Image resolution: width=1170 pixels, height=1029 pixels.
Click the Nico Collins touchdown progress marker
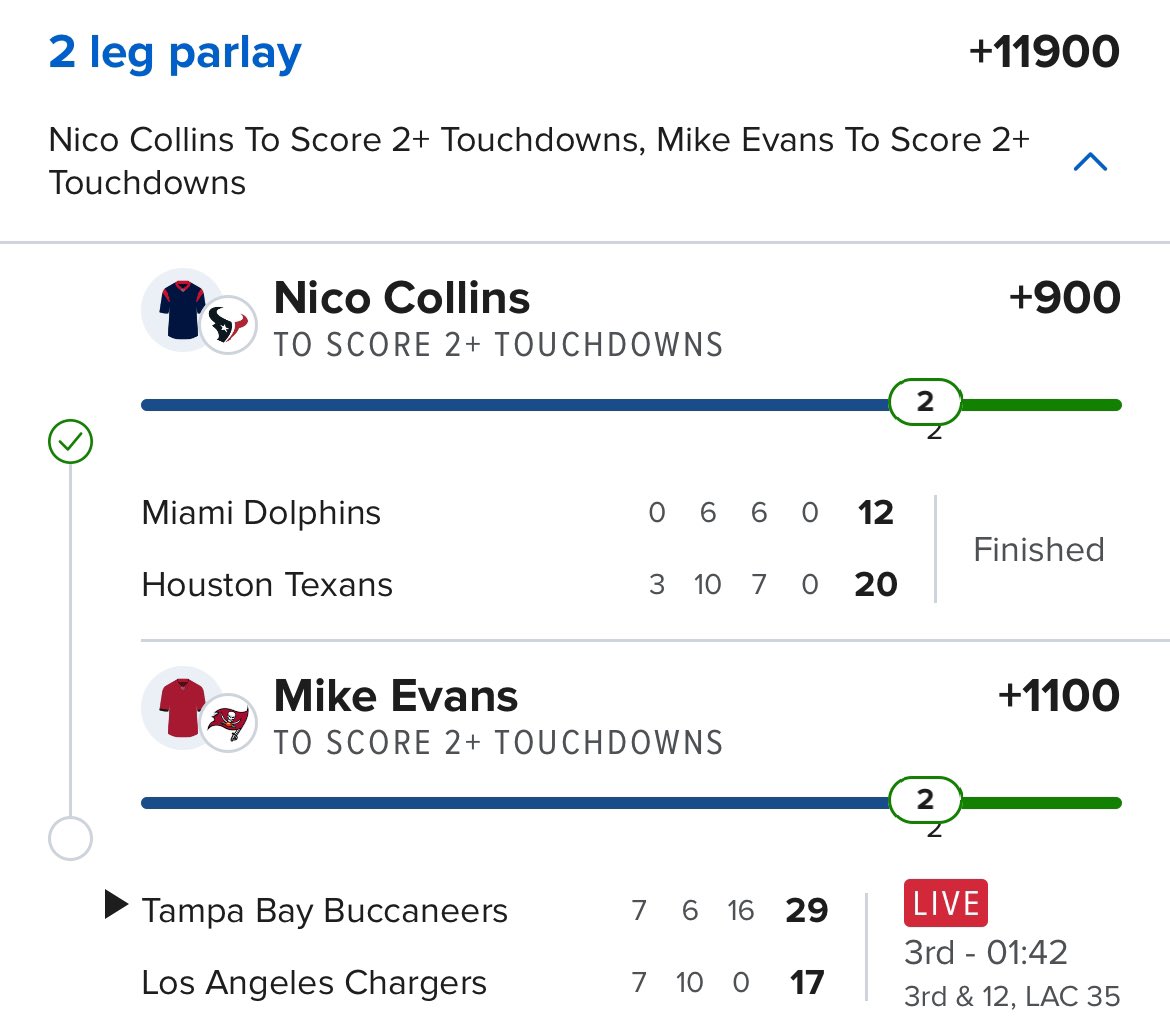pos(925,403)
